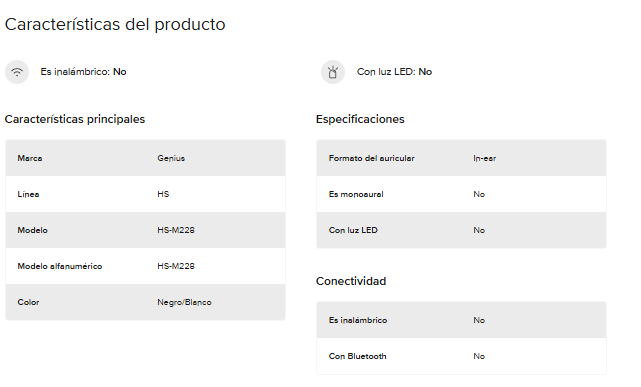
Task: Click the Genius brand value
Action: coord(171,158)
